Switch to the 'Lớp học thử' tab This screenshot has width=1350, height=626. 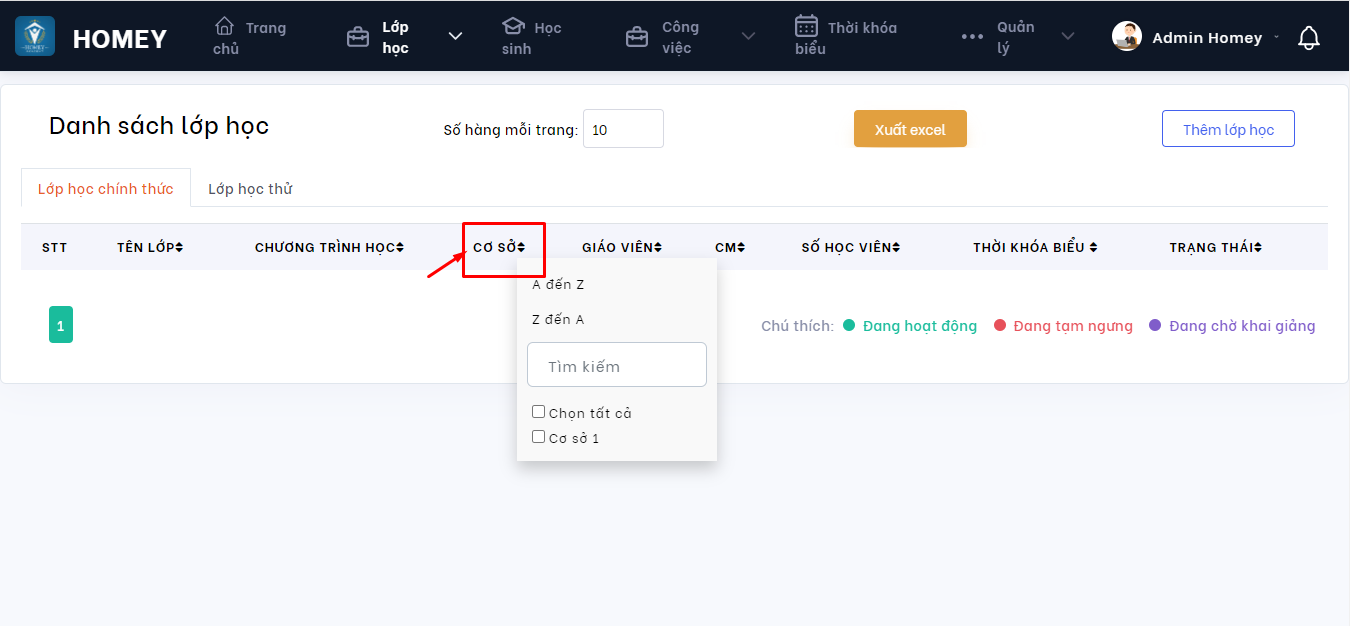(x=250, y=189)
